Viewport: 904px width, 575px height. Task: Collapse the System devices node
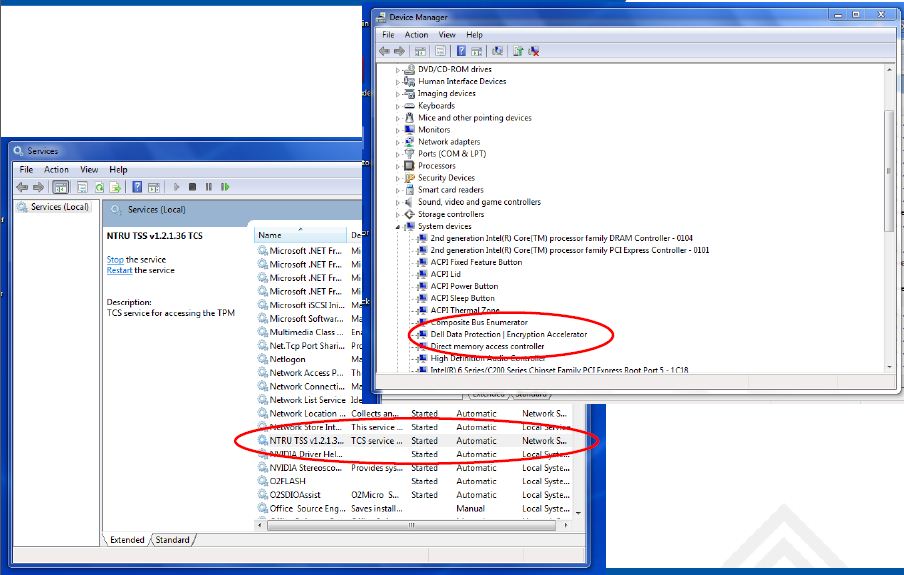[x=398, y=226]
